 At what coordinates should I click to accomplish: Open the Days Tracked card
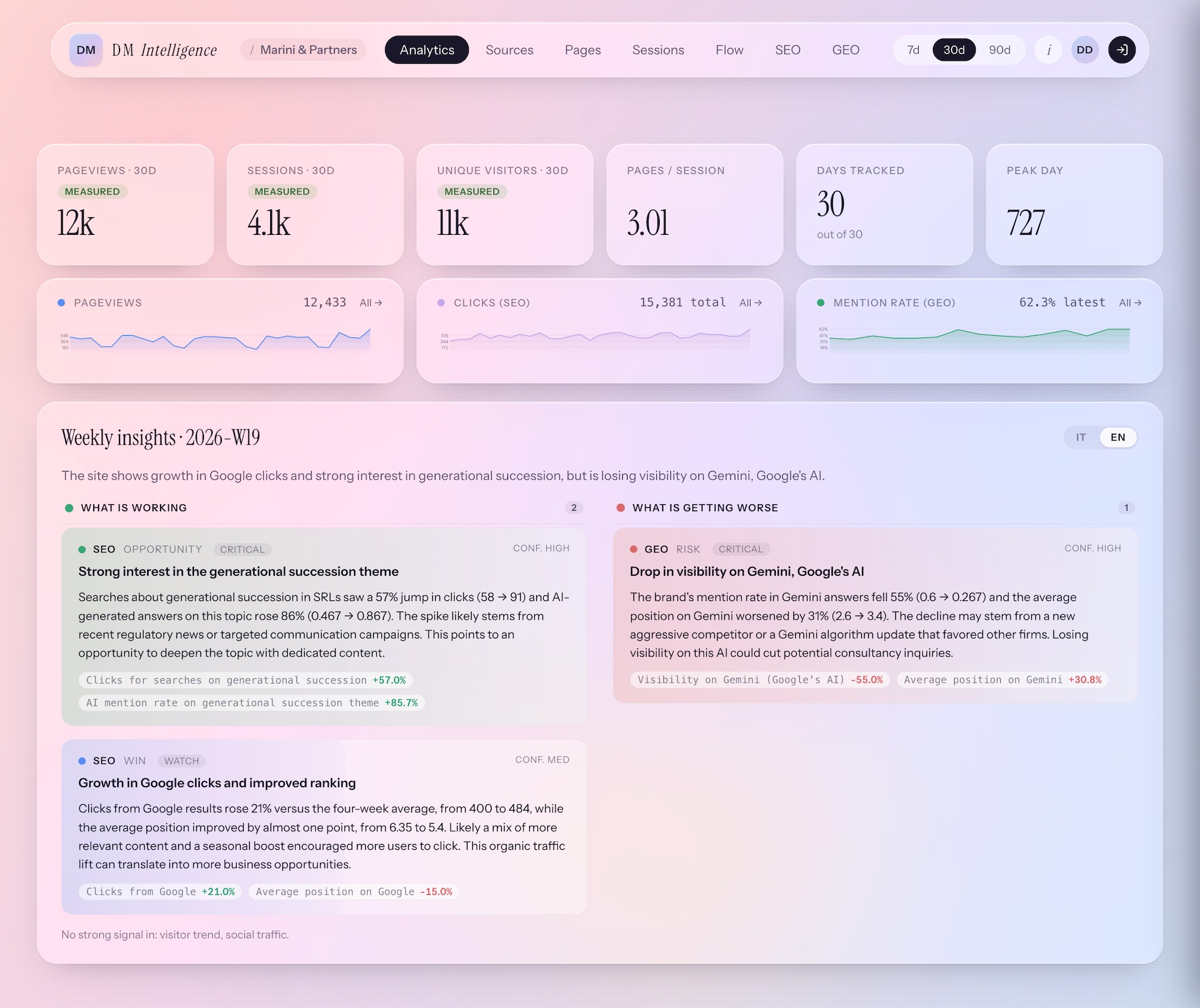(885, 204)
